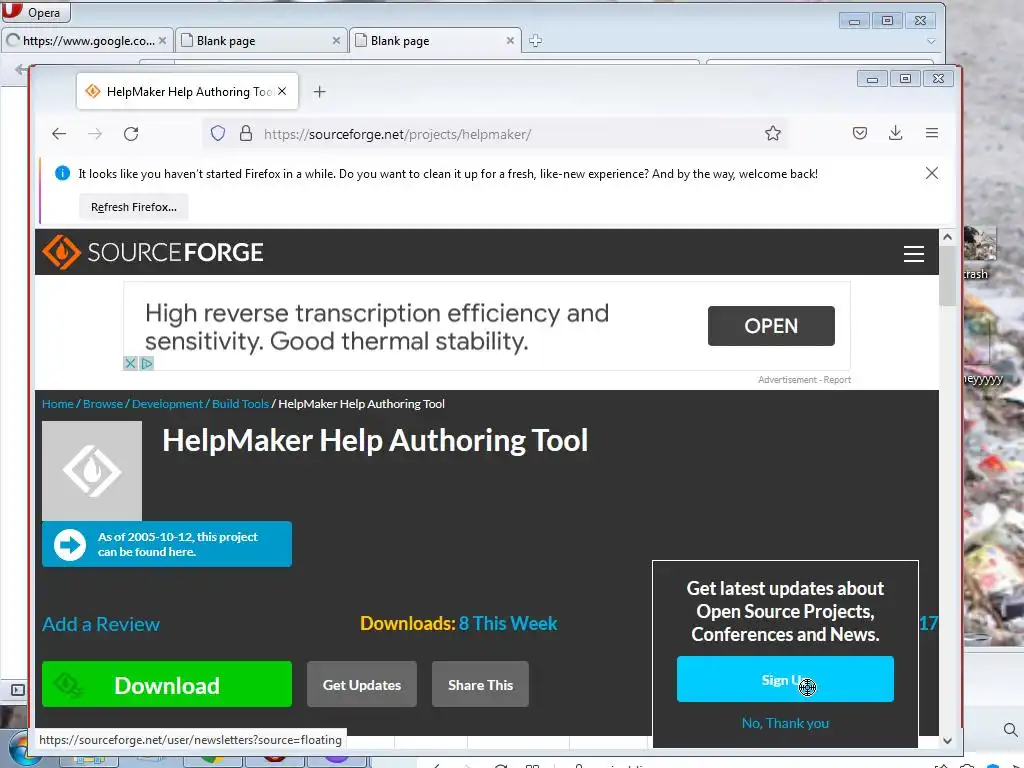Image resolution: width=1024 pixels, height=768 pixels.
Task: Reload the SourceForge page
Action: tap(131, 134)
